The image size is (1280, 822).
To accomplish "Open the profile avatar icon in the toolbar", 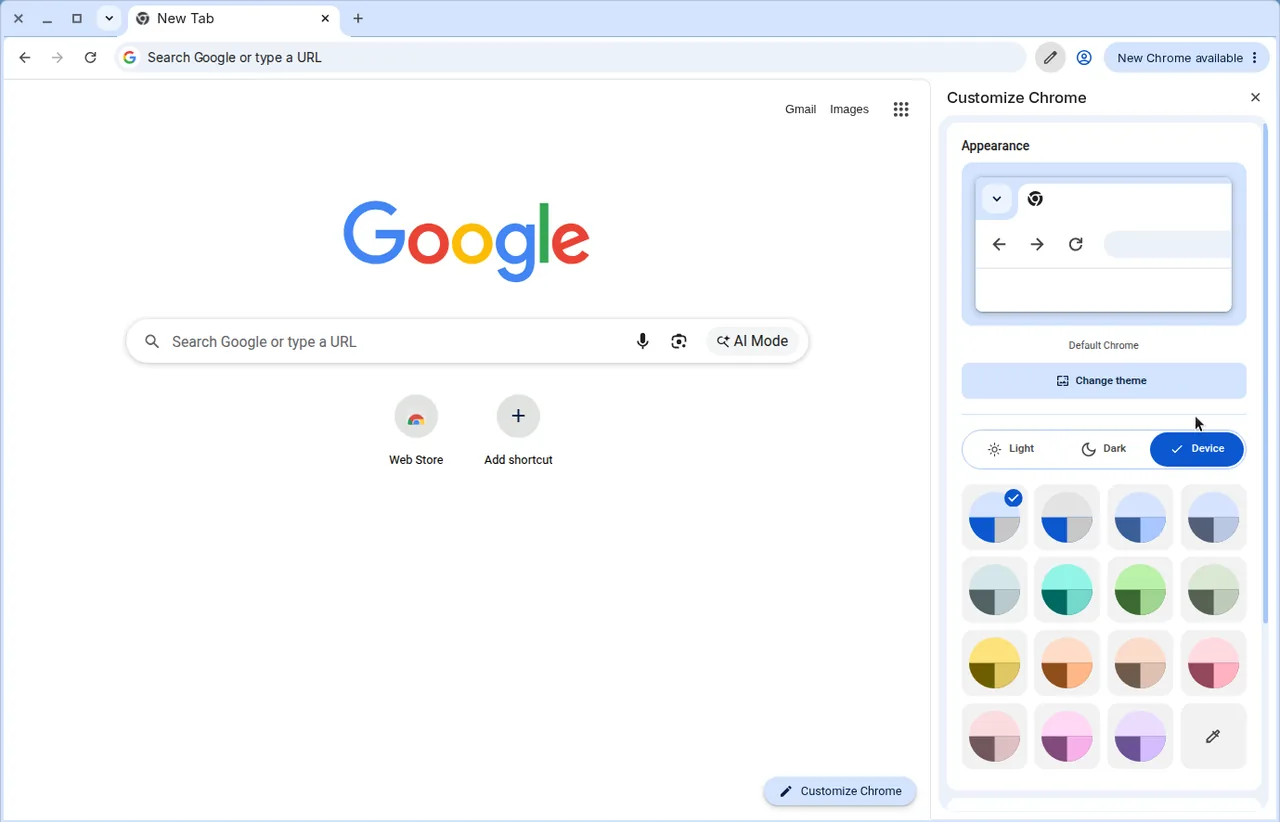I will (1084, 58).
